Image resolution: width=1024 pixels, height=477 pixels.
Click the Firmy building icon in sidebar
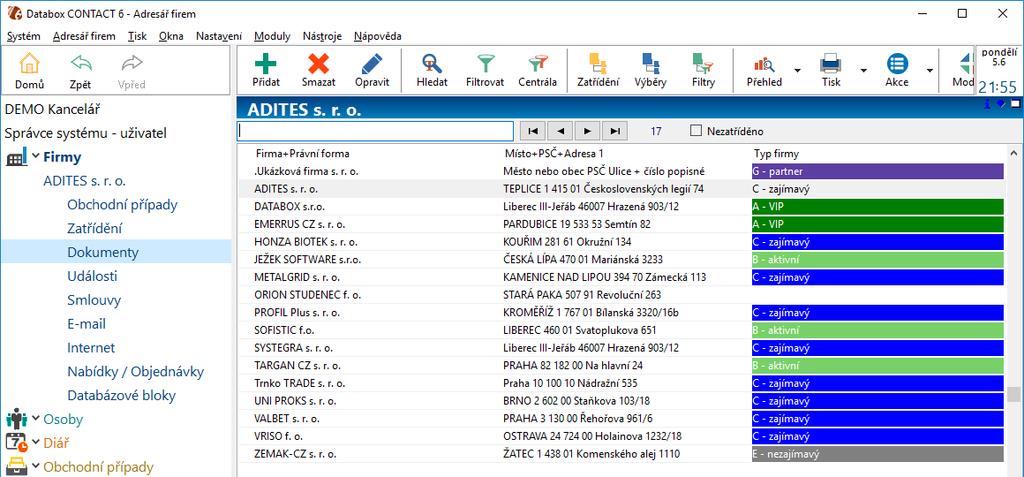click(17, 157)
